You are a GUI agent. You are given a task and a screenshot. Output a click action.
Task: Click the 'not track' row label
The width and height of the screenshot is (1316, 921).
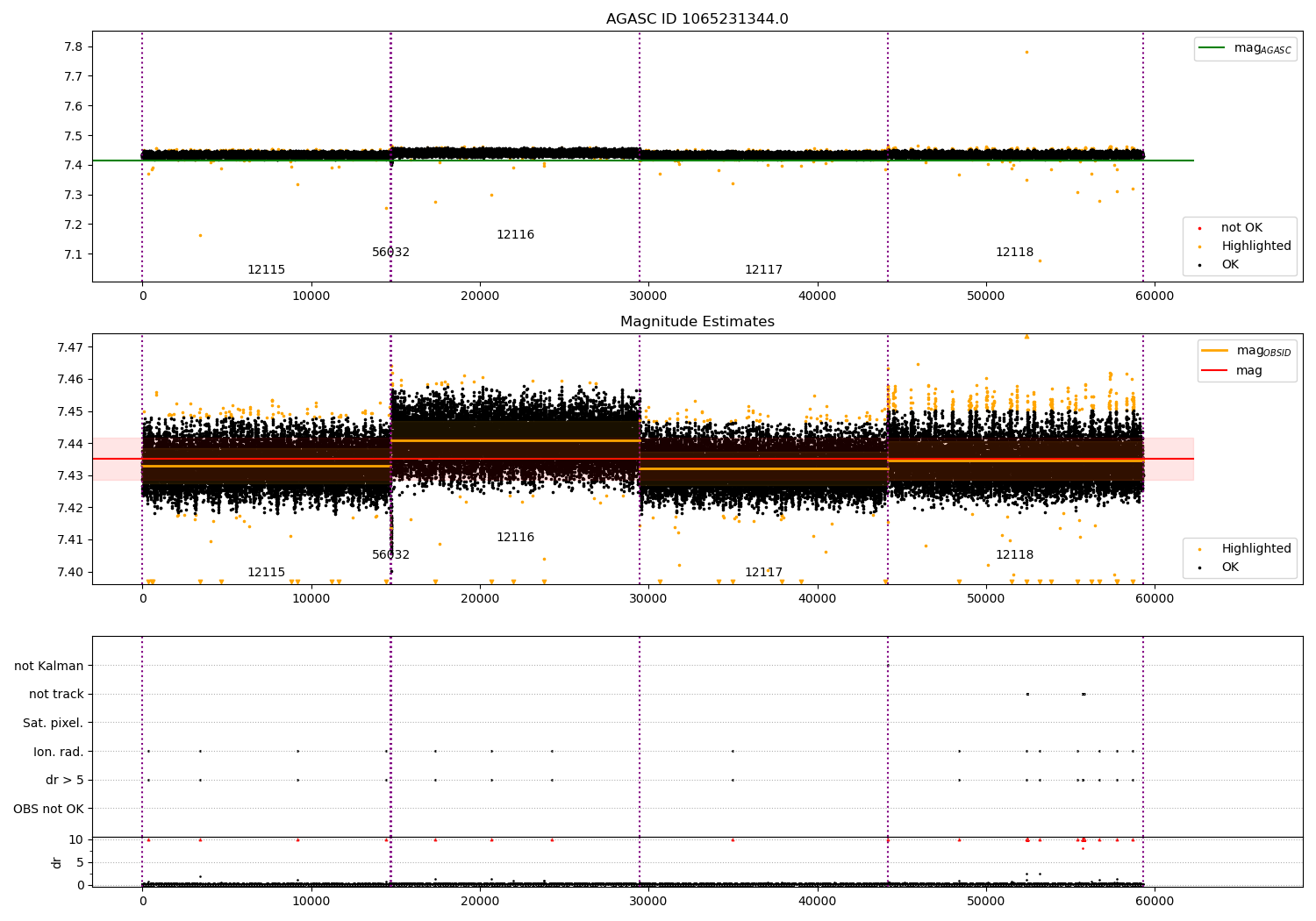(56, 694)
